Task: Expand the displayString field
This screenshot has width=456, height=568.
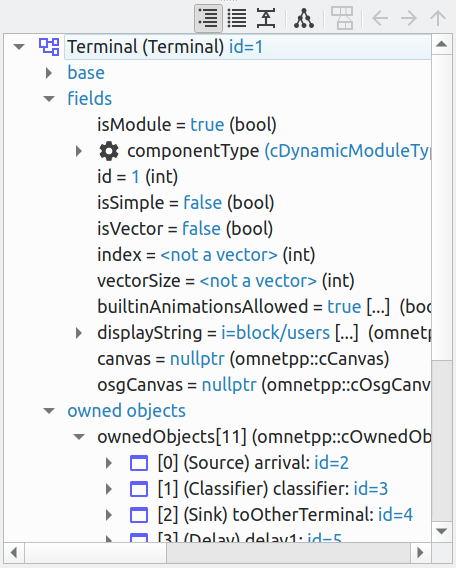Action: click(78, 333)
